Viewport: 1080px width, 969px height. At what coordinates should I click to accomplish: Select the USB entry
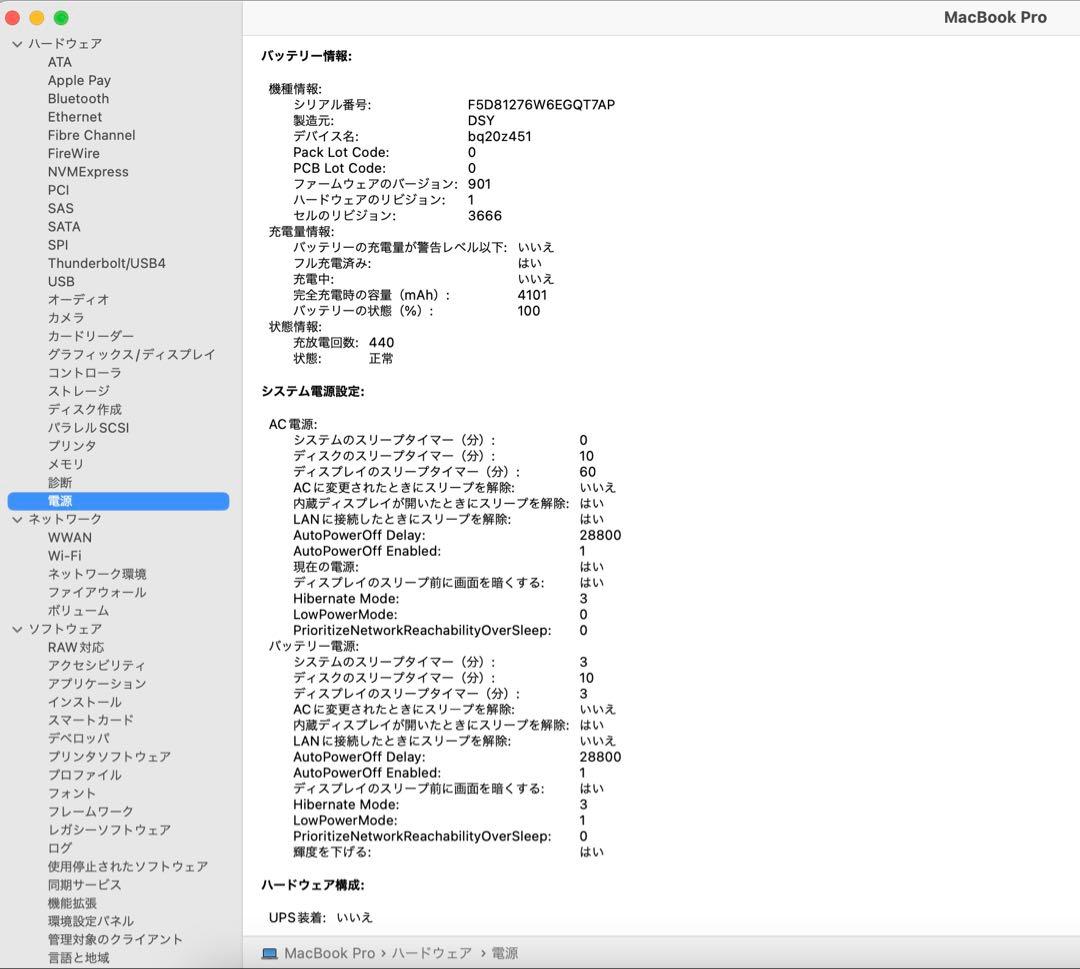(x=61, y=281)
